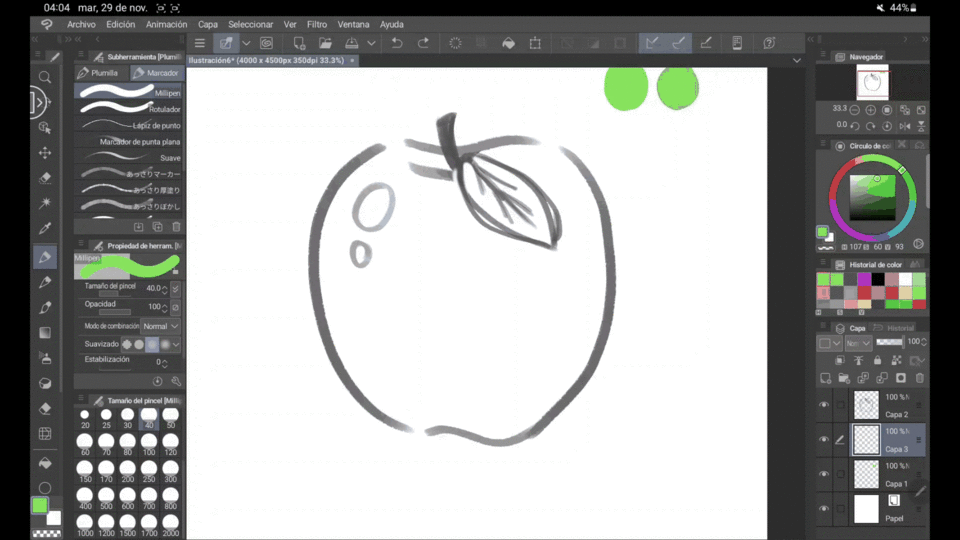960x540 pixels.
Task: Open the Capa menu
Action: 208,24
